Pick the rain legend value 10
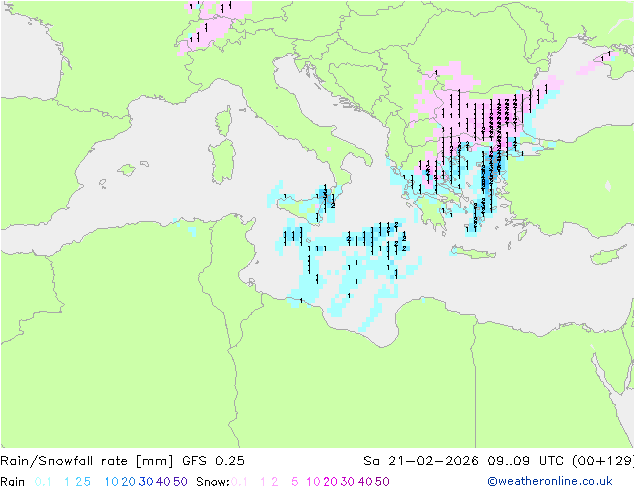 [112, 482]
